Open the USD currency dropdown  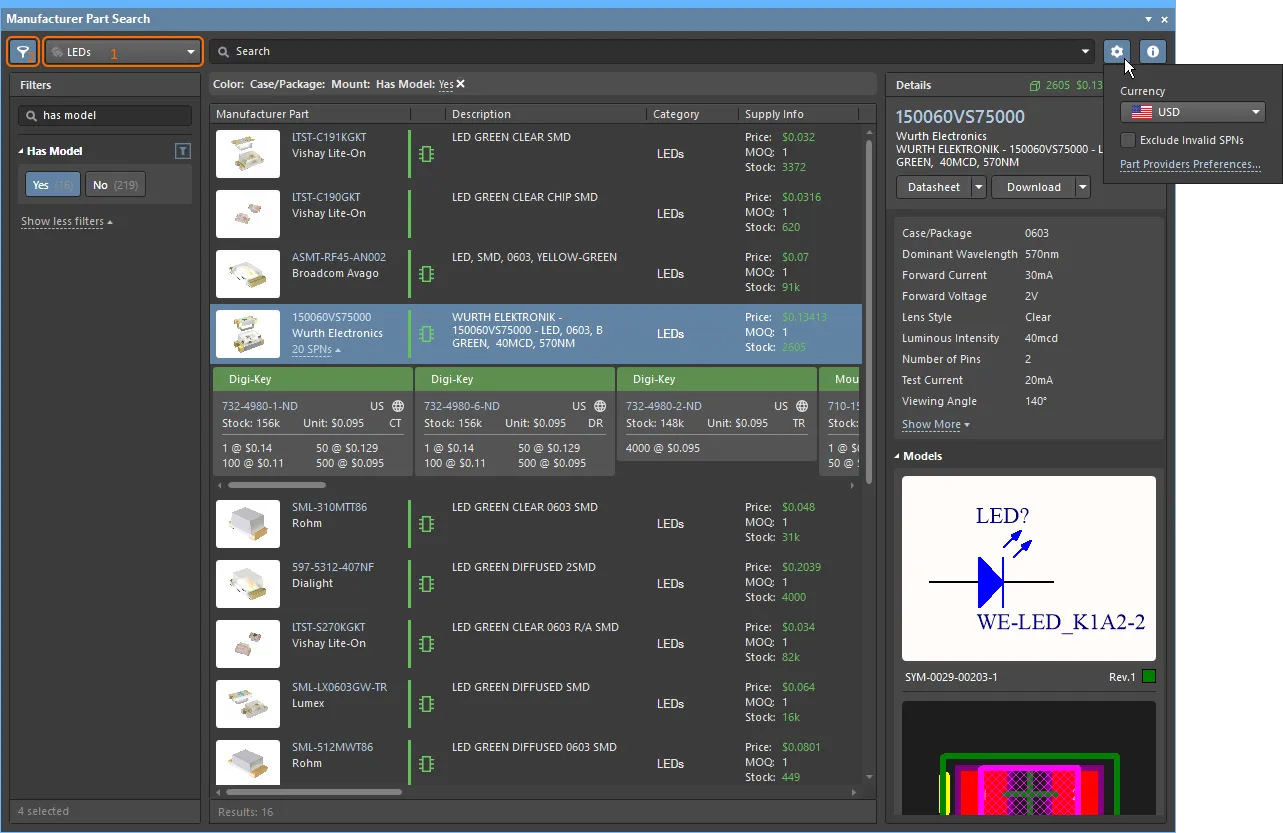click(1192, 112)
